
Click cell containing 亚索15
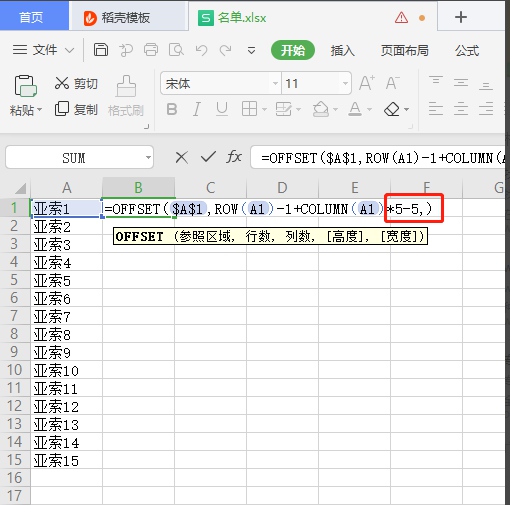pos(66,460)
